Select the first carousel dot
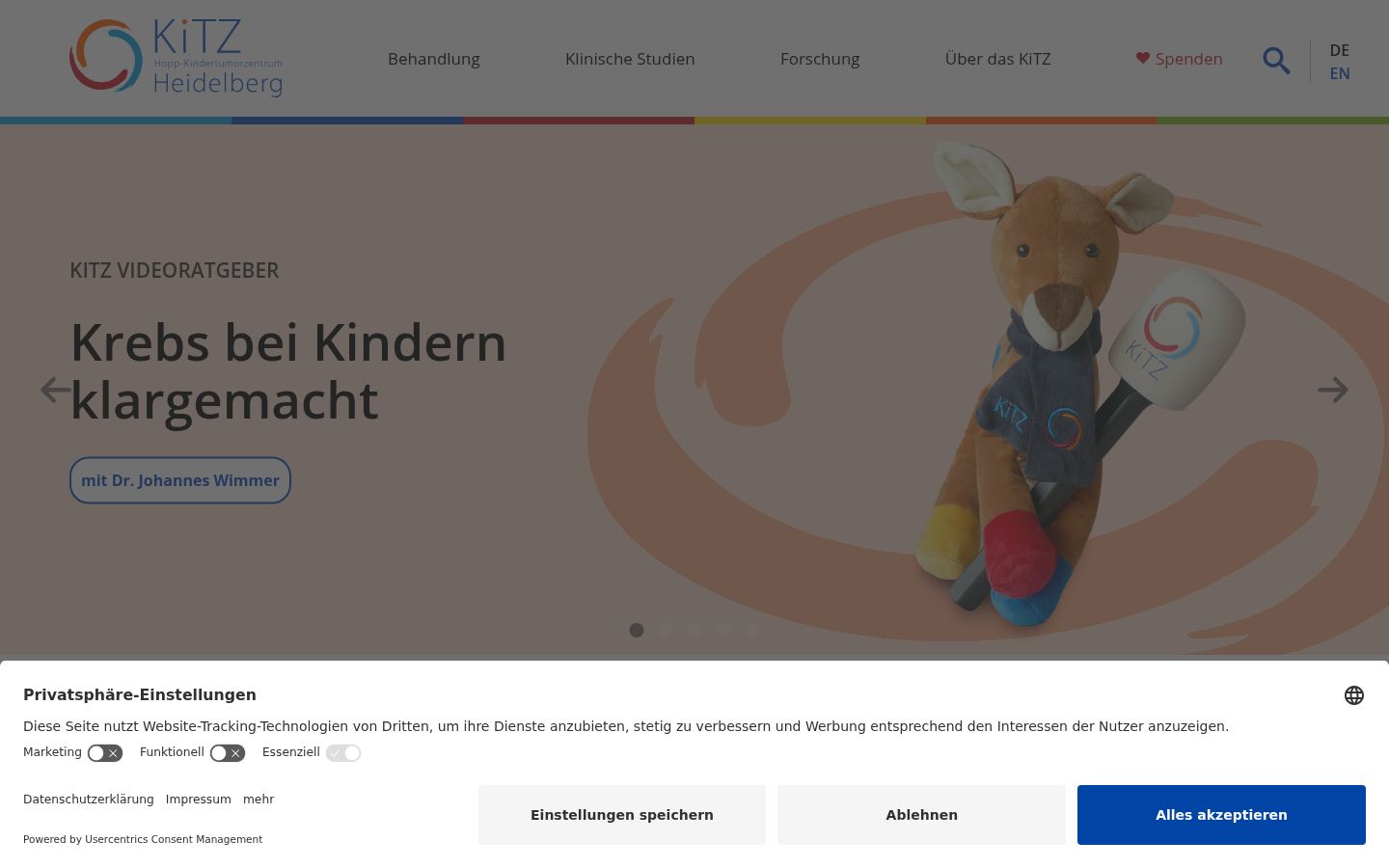This screenshot has width=1389, height=868. pyautogui.click(x=637, y=630)
